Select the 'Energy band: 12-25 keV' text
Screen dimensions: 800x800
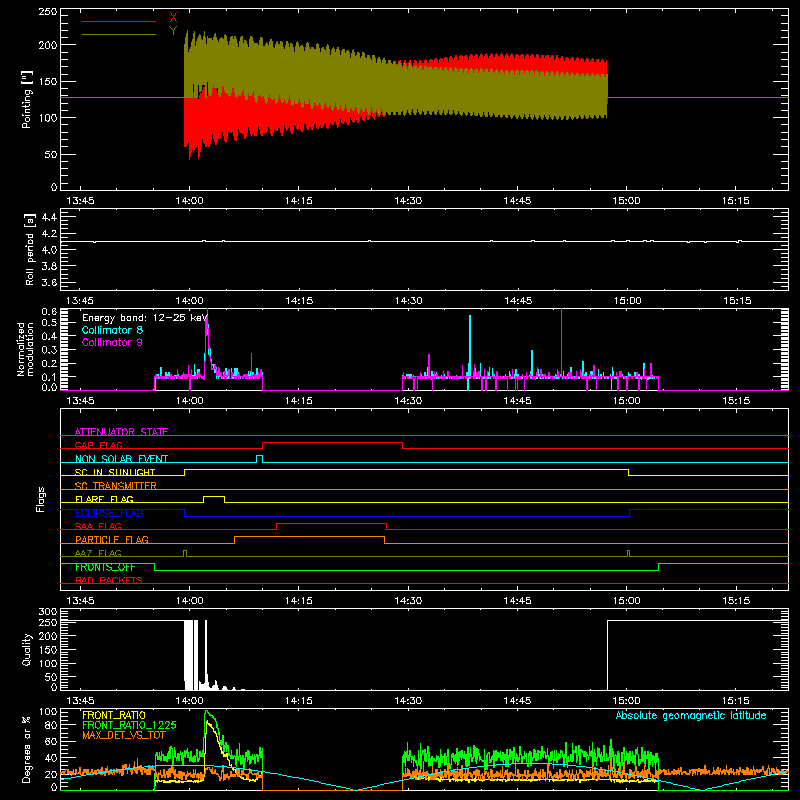[x=144, y=318]
